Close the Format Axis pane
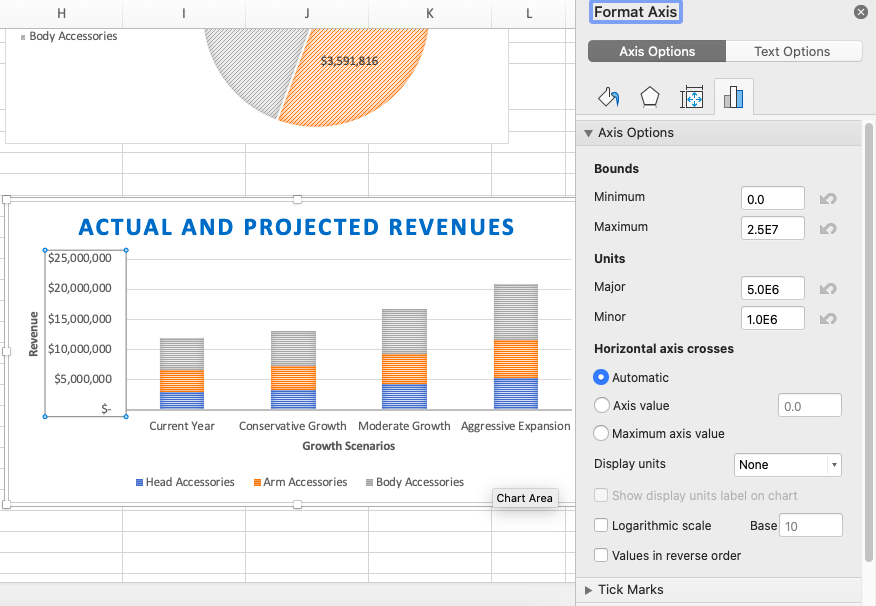The width and height of the screenshot is (876, 606). click(x=860, y=12)
